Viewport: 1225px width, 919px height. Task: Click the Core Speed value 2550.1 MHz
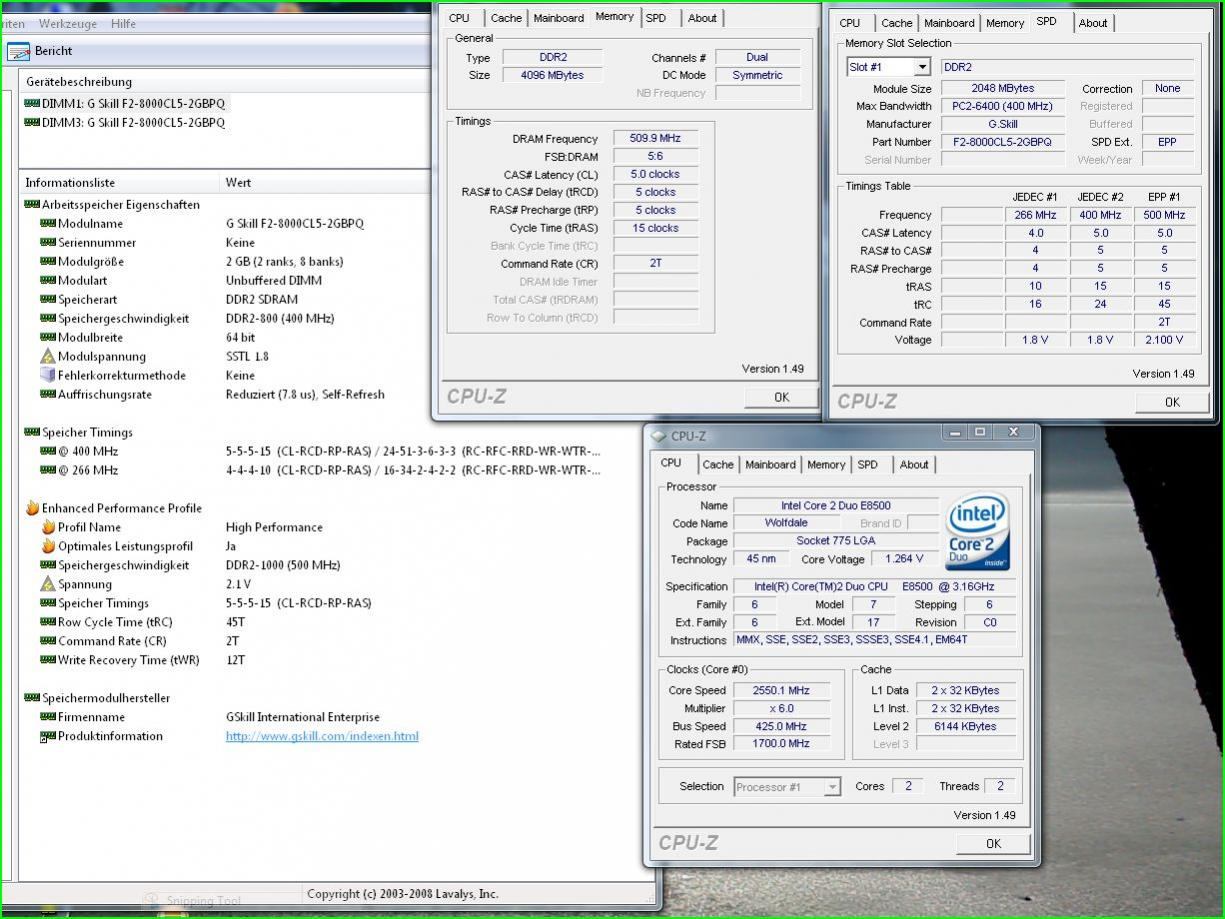tap(782, 691)
